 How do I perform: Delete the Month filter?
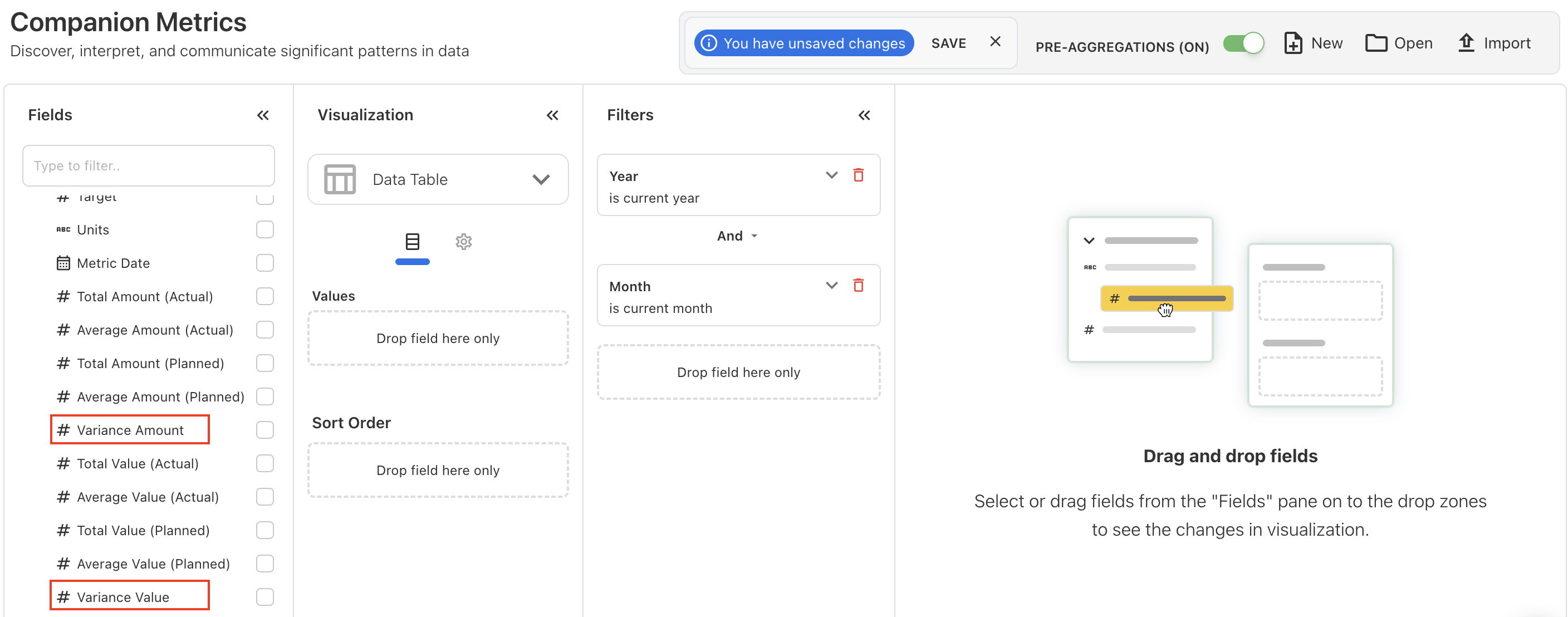pos(858,285)
